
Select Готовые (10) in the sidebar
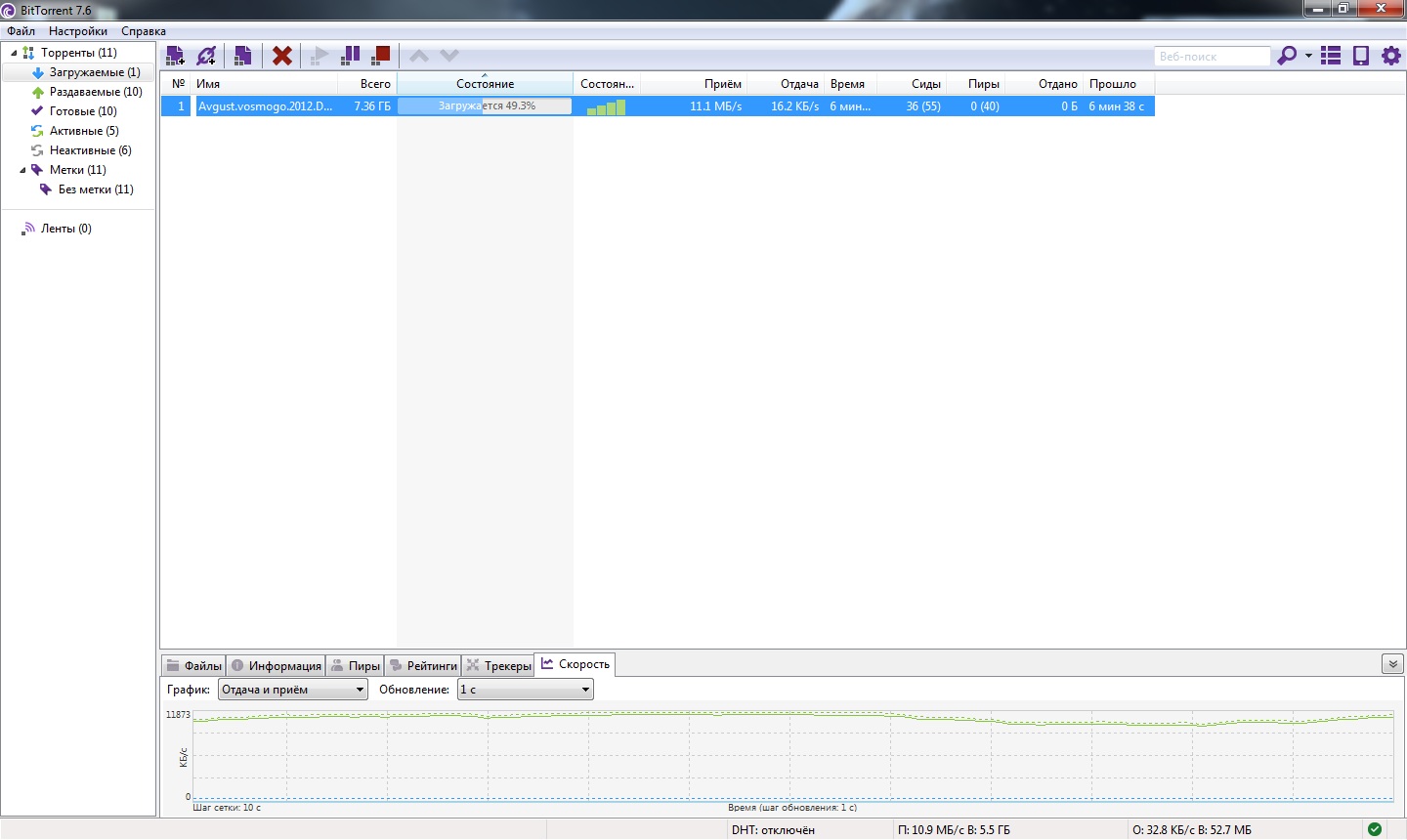83,111
